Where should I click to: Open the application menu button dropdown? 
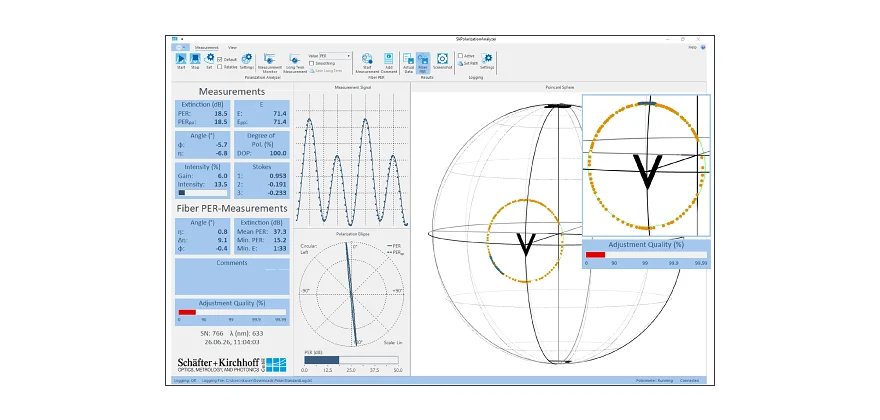(180, 47)
